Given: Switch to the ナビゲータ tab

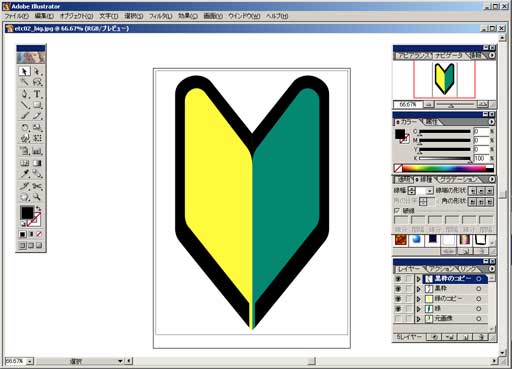Looking at the screenshot, I should pyautogui.click(x=449, y=56).
